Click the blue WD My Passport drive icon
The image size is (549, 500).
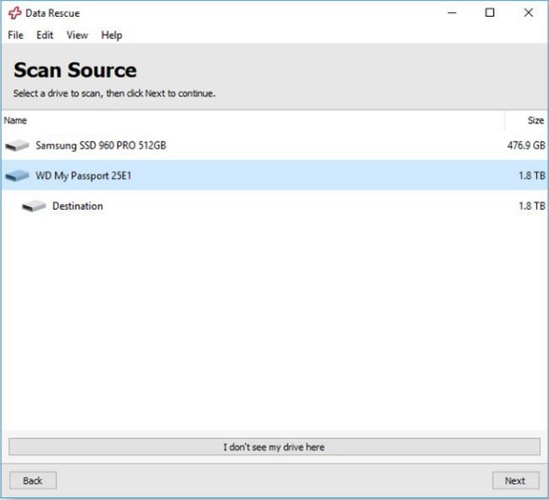click(x=17, y=175)
